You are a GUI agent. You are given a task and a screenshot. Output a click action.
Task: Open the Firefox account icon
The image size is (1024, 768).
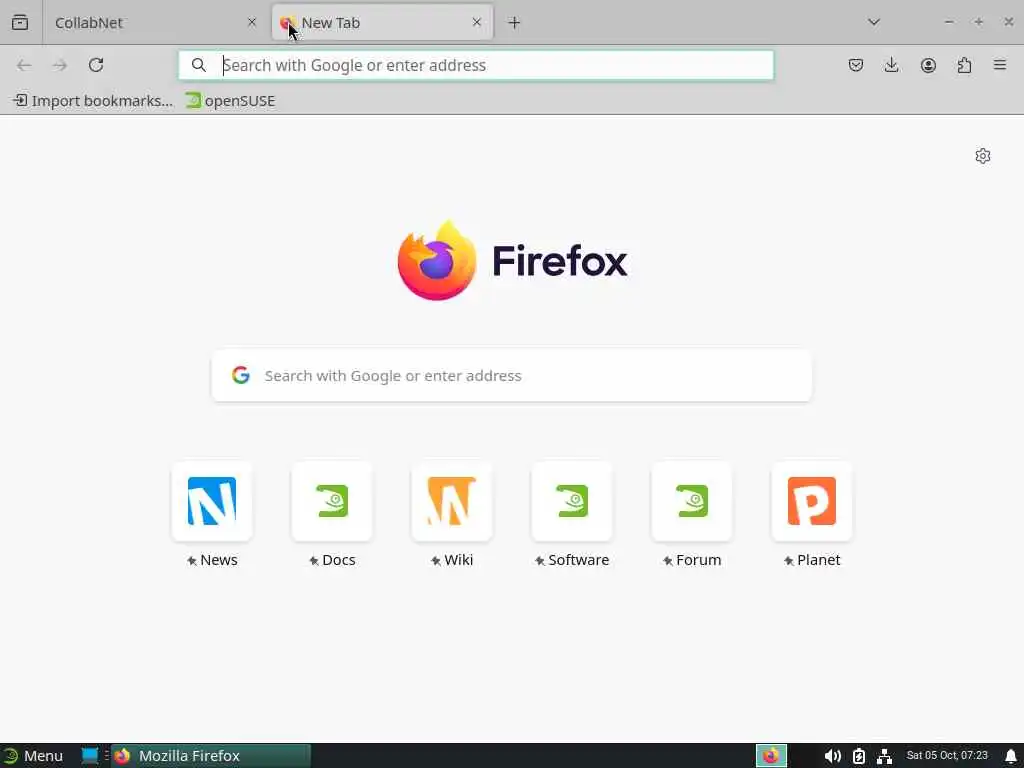tap(928, 65)
